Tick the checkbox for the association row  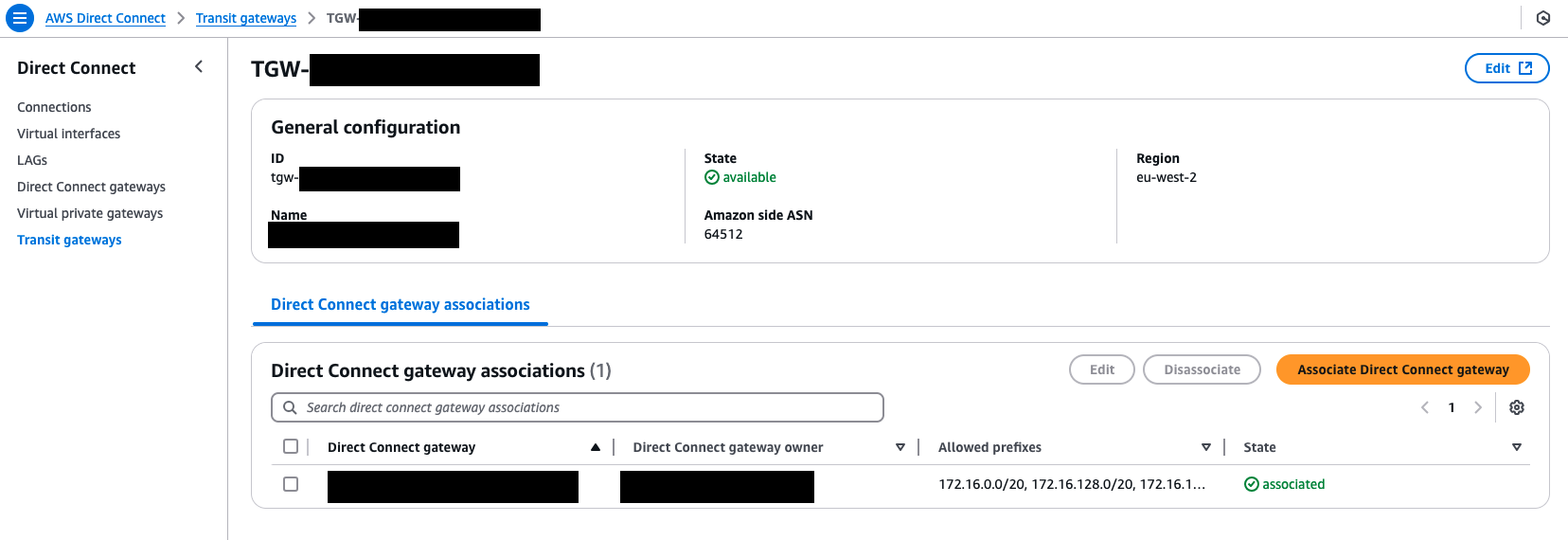pyautogui.click(x=291, y=484)
